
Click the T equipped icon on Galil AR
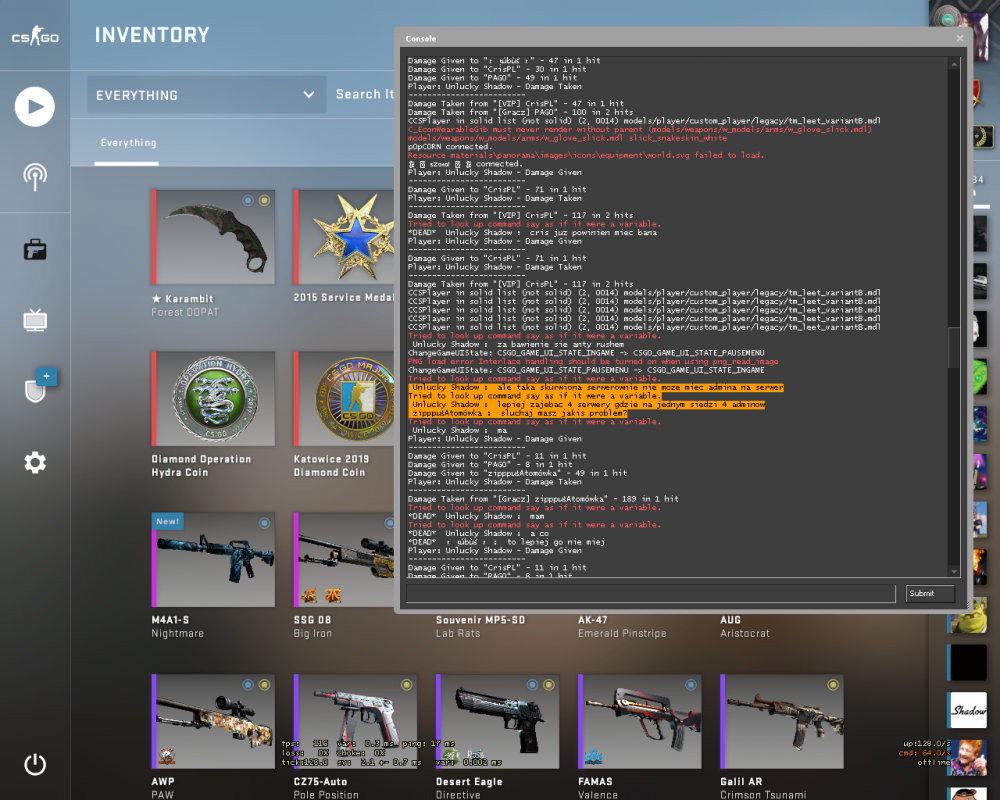point(833,685)
